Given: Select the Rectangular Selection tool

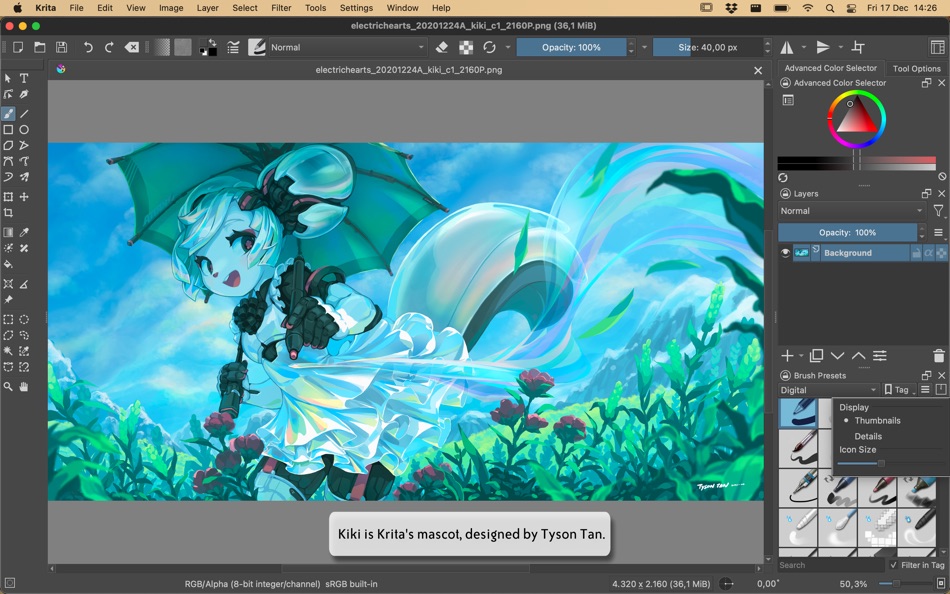Looking at the screenshot, I should [8, 319].
